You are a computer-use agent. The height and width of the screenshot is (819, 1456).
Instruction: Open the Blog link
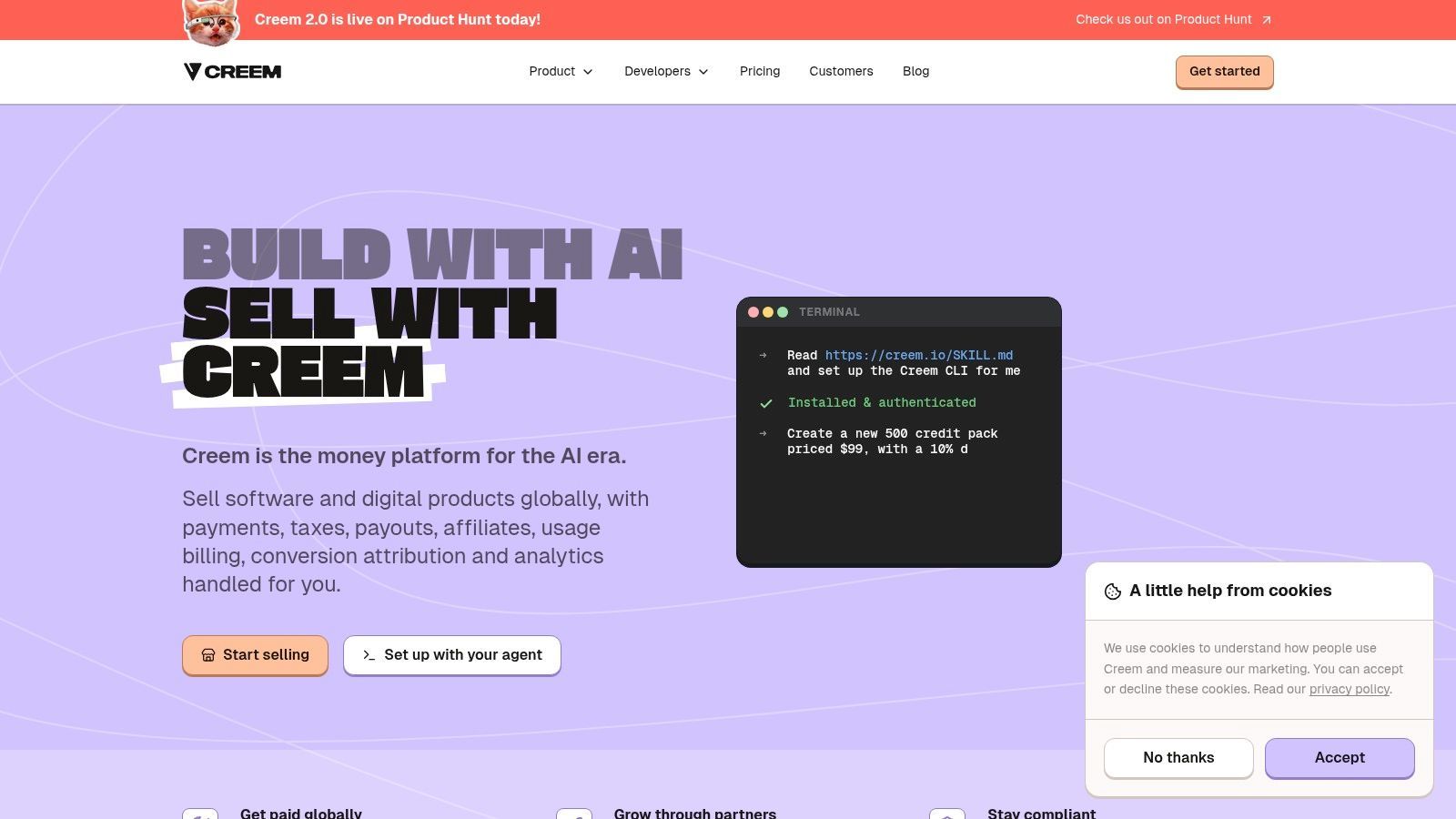915,71
